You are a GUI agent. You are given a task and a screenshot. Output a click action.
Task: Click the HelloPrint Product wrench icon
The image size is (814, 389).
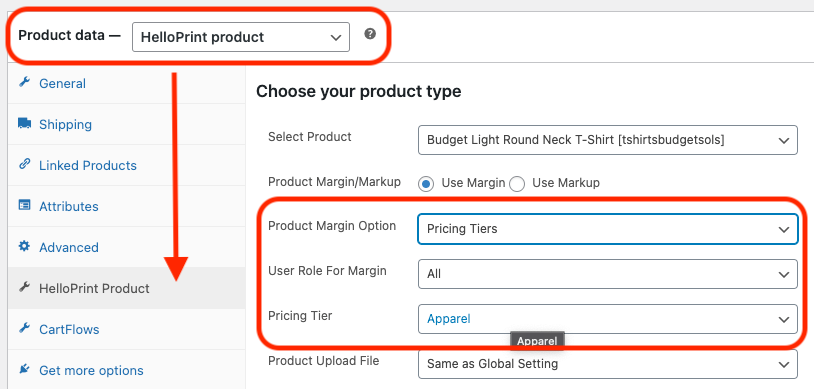click(24, 287)
